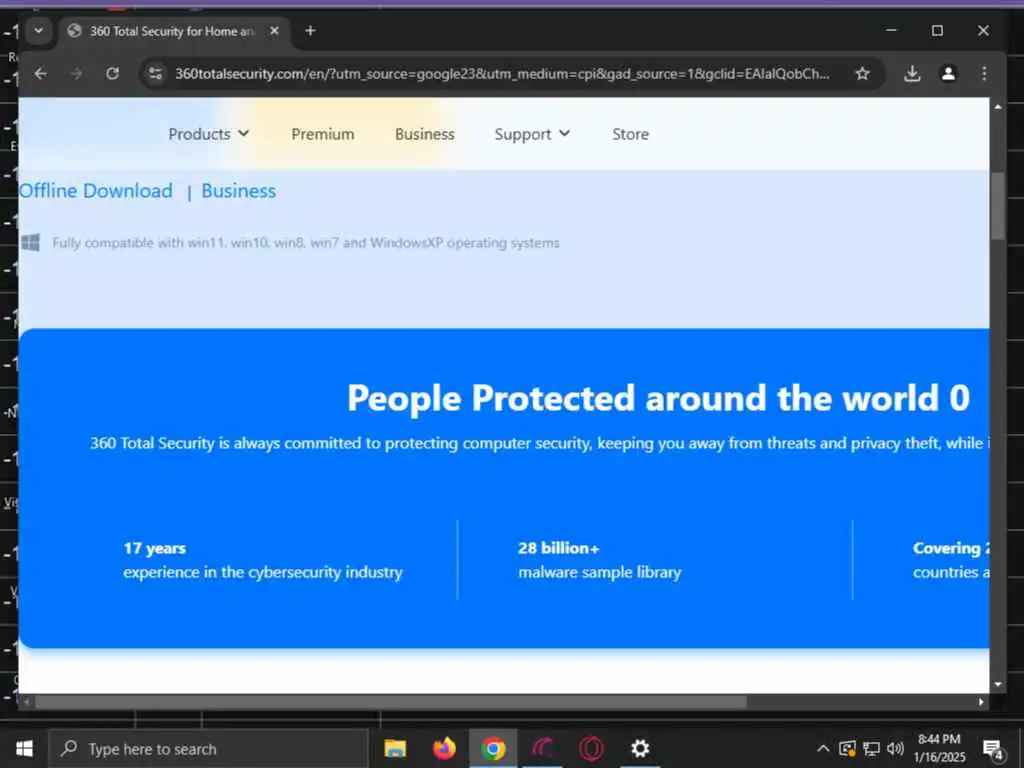Click the vertical page scrollbar thumb
The height and width of the screenshot is (768, 1024).
(x=997, y=206)
